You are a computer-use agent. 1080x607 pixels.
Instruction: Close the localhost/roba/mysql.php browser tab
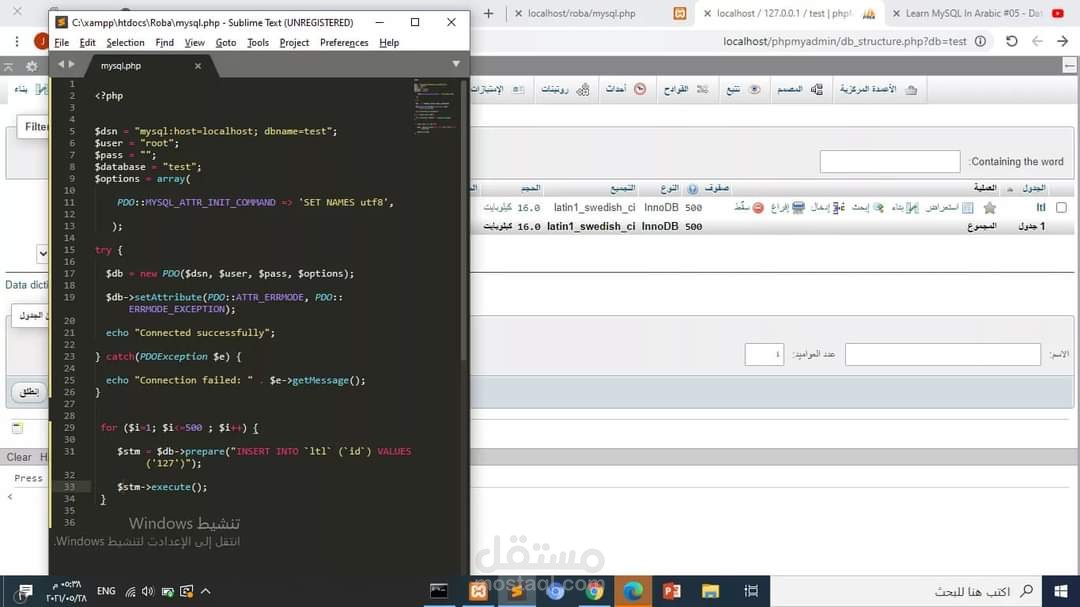pos(519,13)
